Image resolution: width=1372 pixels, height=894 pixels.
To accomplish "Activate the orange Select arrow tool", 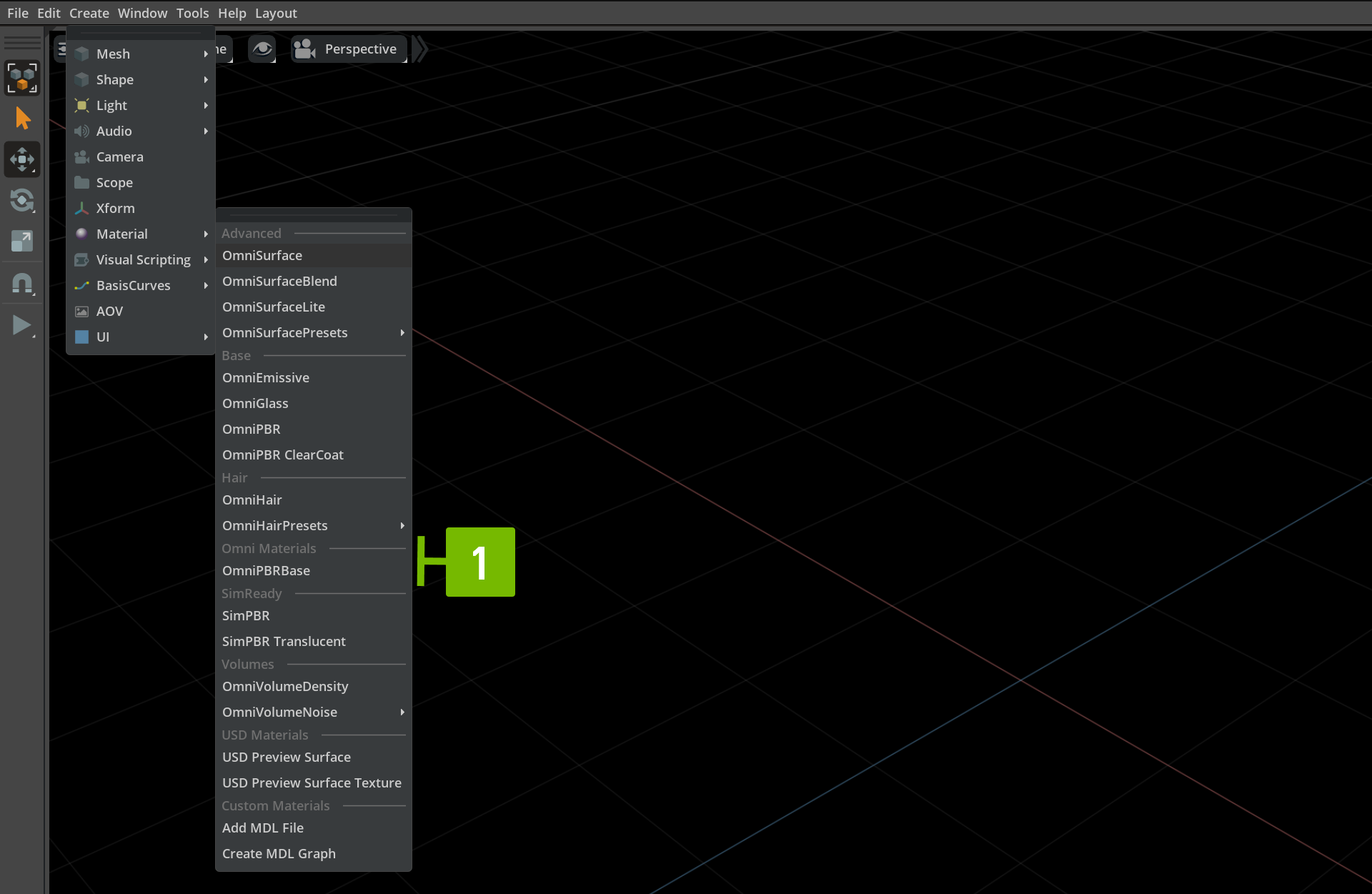I will tap(22, 119).
